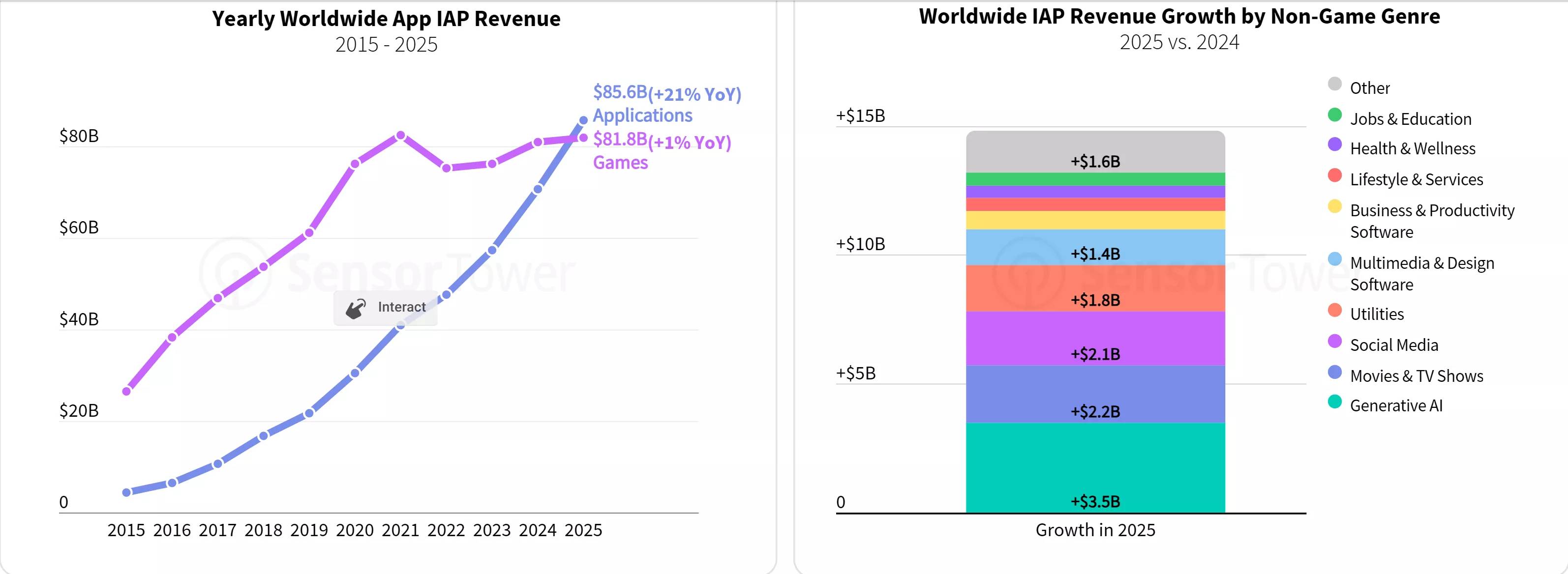Click Movies & TV Shows legend dot

[x=1334, y=372]
